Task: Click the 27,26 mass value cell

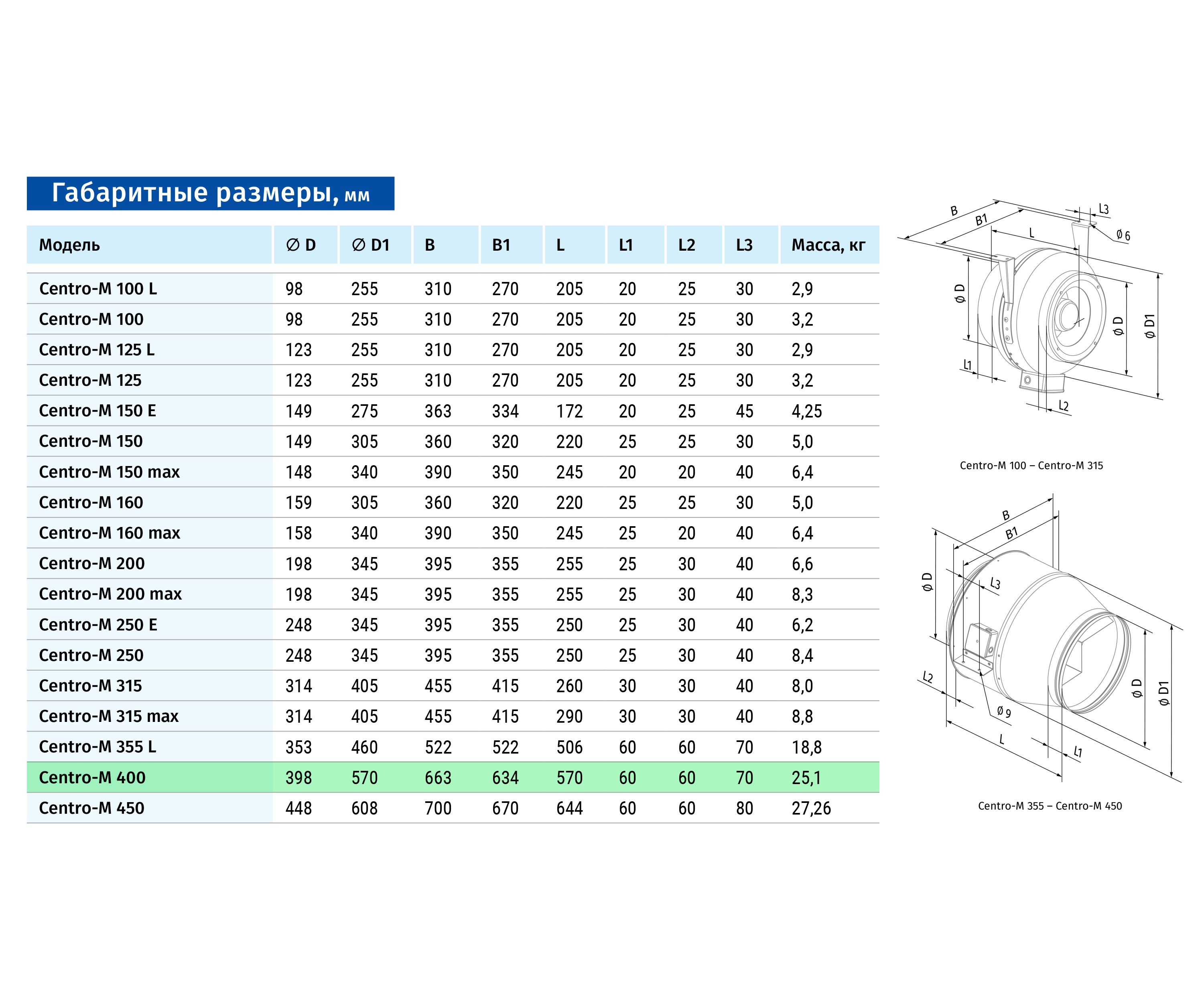Action: coord(811,808)
